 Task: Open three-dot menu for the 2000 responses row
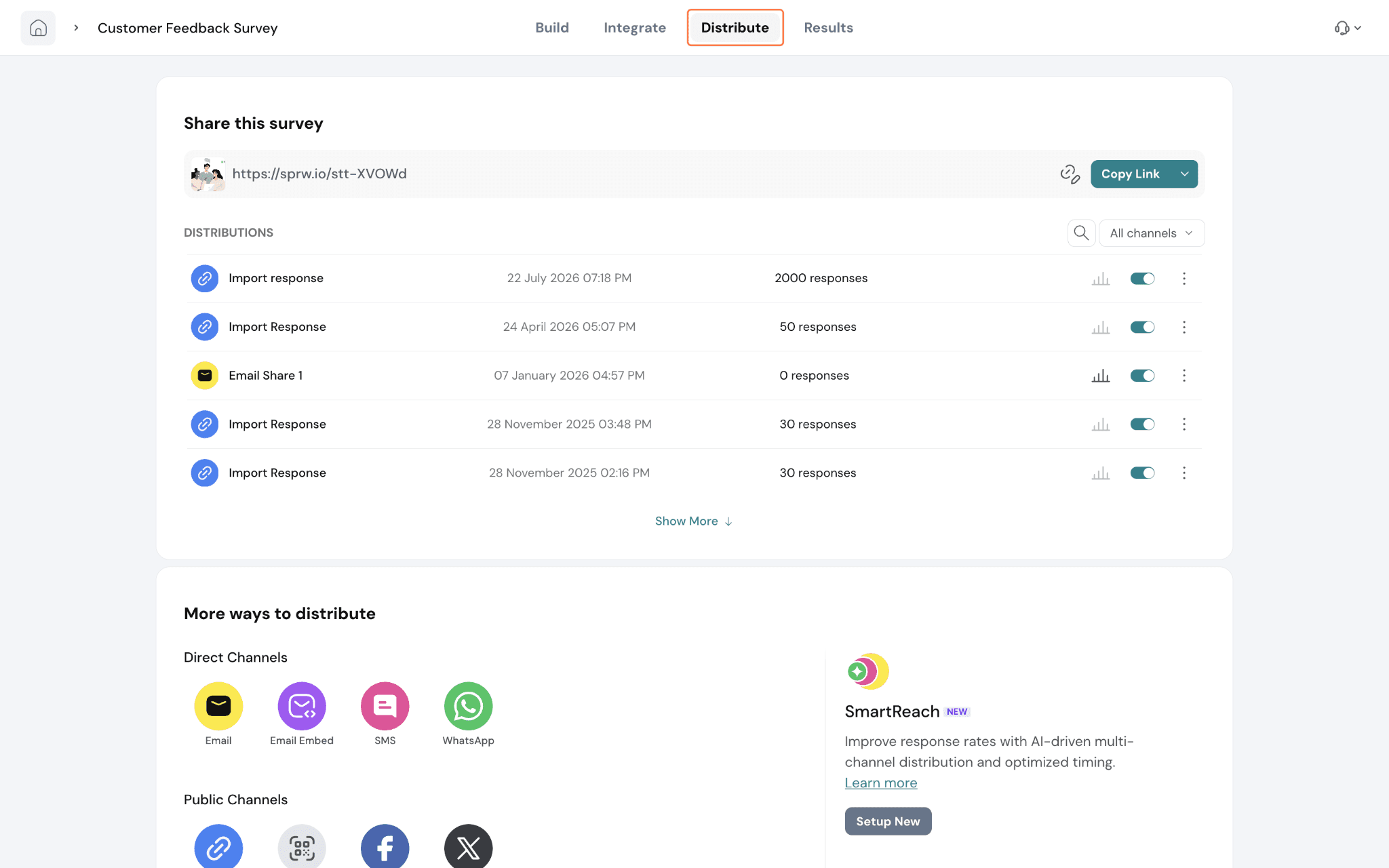tap(1184, 279)
